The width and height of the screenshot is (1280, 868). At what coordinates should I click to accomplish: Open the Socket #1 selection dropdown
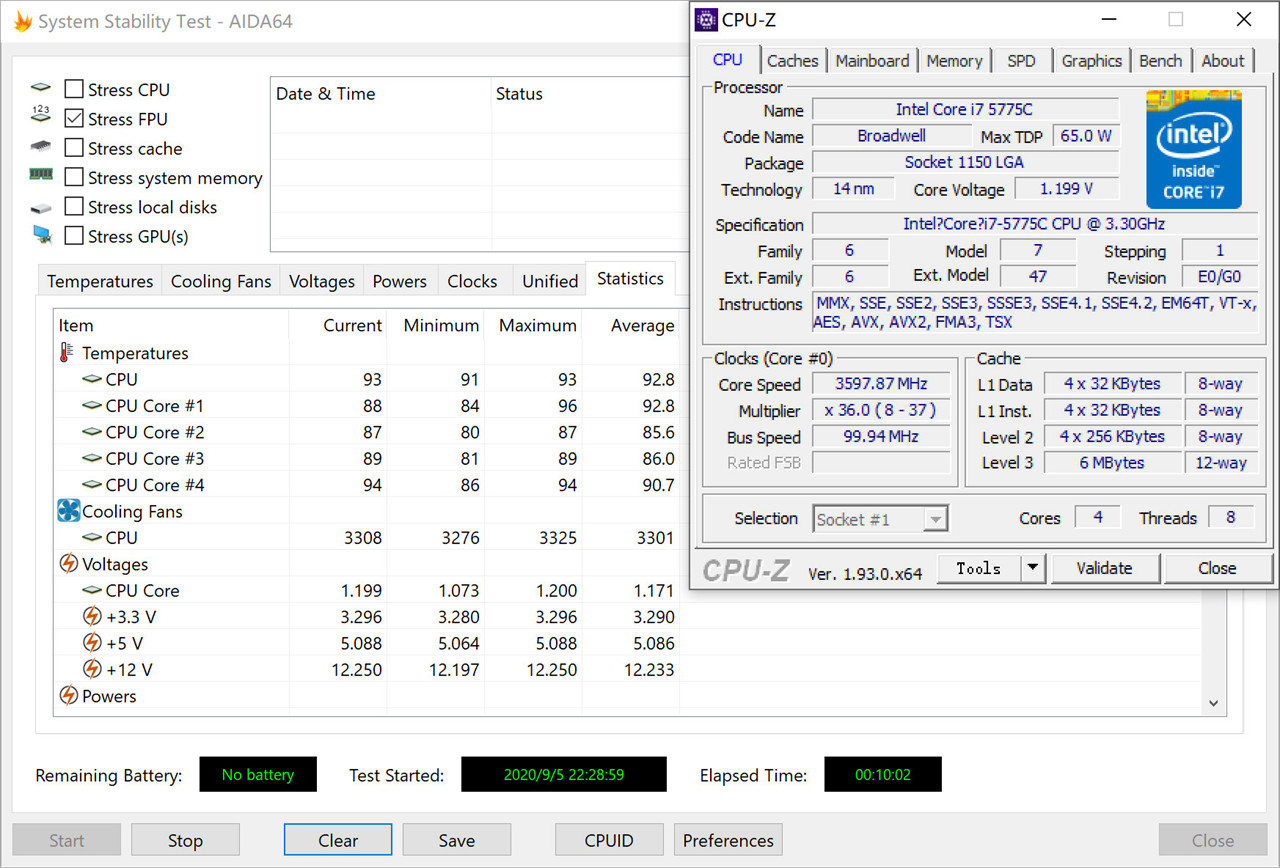880,519
